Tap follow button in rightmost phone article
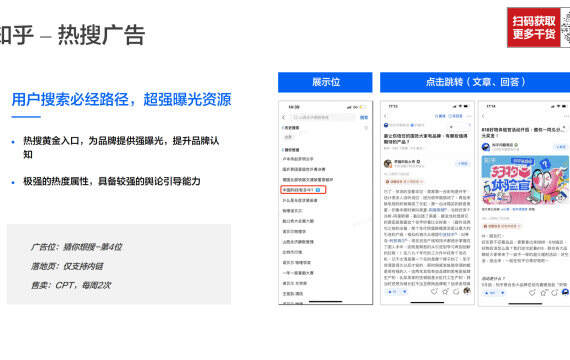The image size is (570, 360). [x=560, y=147]
